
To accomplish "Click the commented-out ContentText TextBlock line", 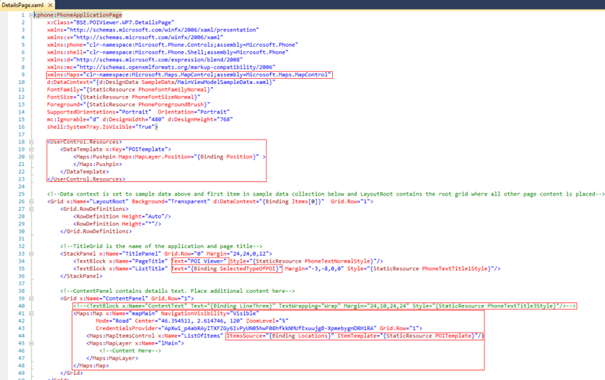I will pyautogui.click(x=324, y=306).
